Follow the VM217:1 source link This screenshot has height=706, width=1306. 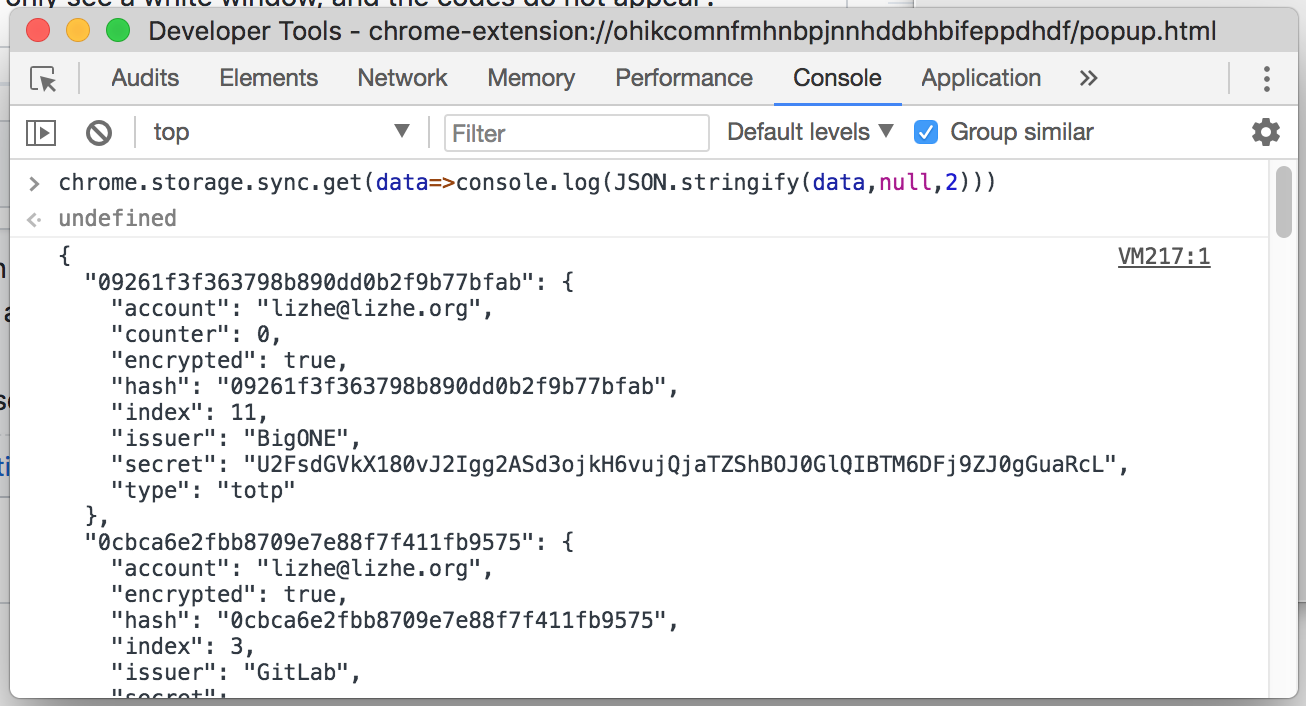[x=1163, y=256]
